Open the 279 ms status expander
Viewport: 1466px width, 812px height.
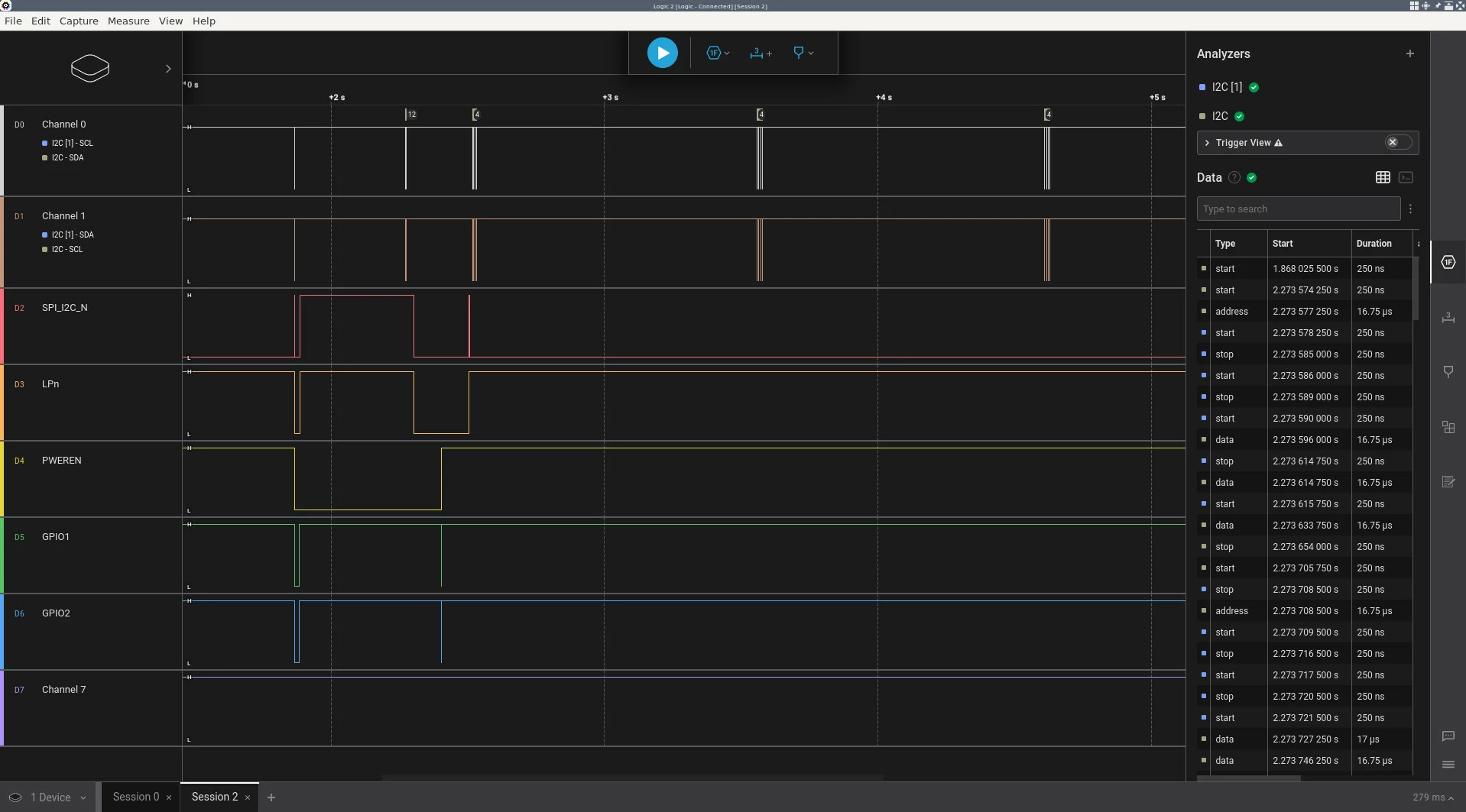click(1432, 797)
